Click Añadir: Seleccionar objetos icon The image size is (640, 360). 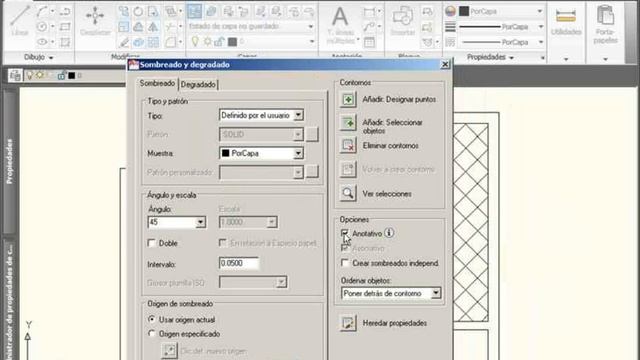(x=348, y=122)
